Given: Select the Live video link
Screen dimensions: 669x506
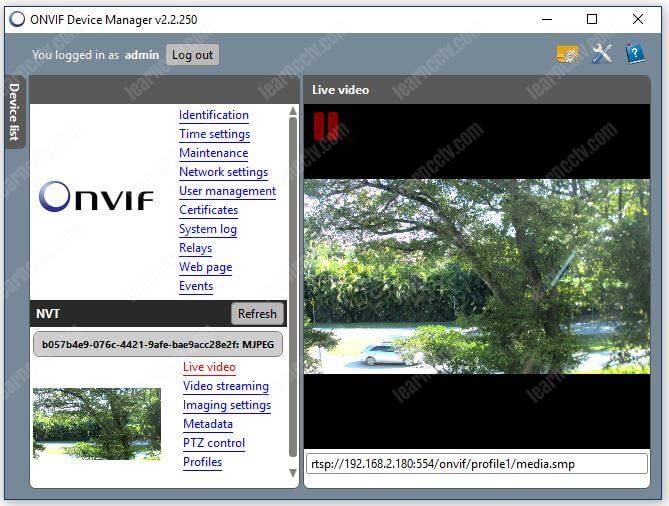Looking at the screenshot, I should click(x=209, y=367).
